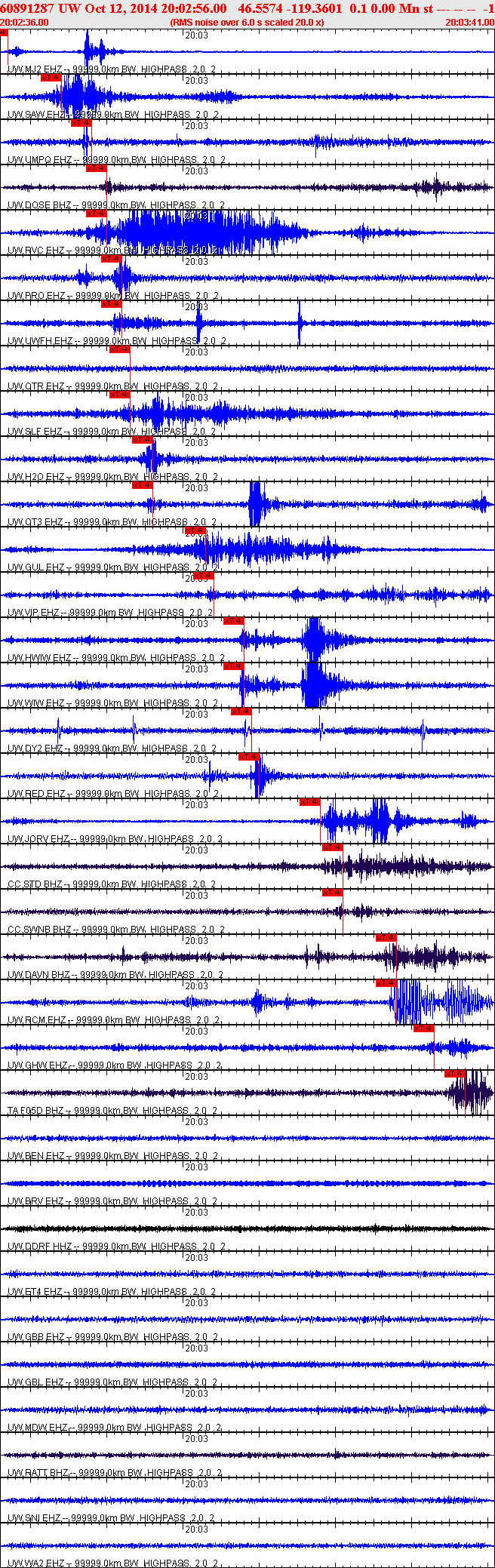Click the red pick marker on UW.HWIW trace
Image resolution: width=495 pixels, height=1568 pixels.
(233, 621)
